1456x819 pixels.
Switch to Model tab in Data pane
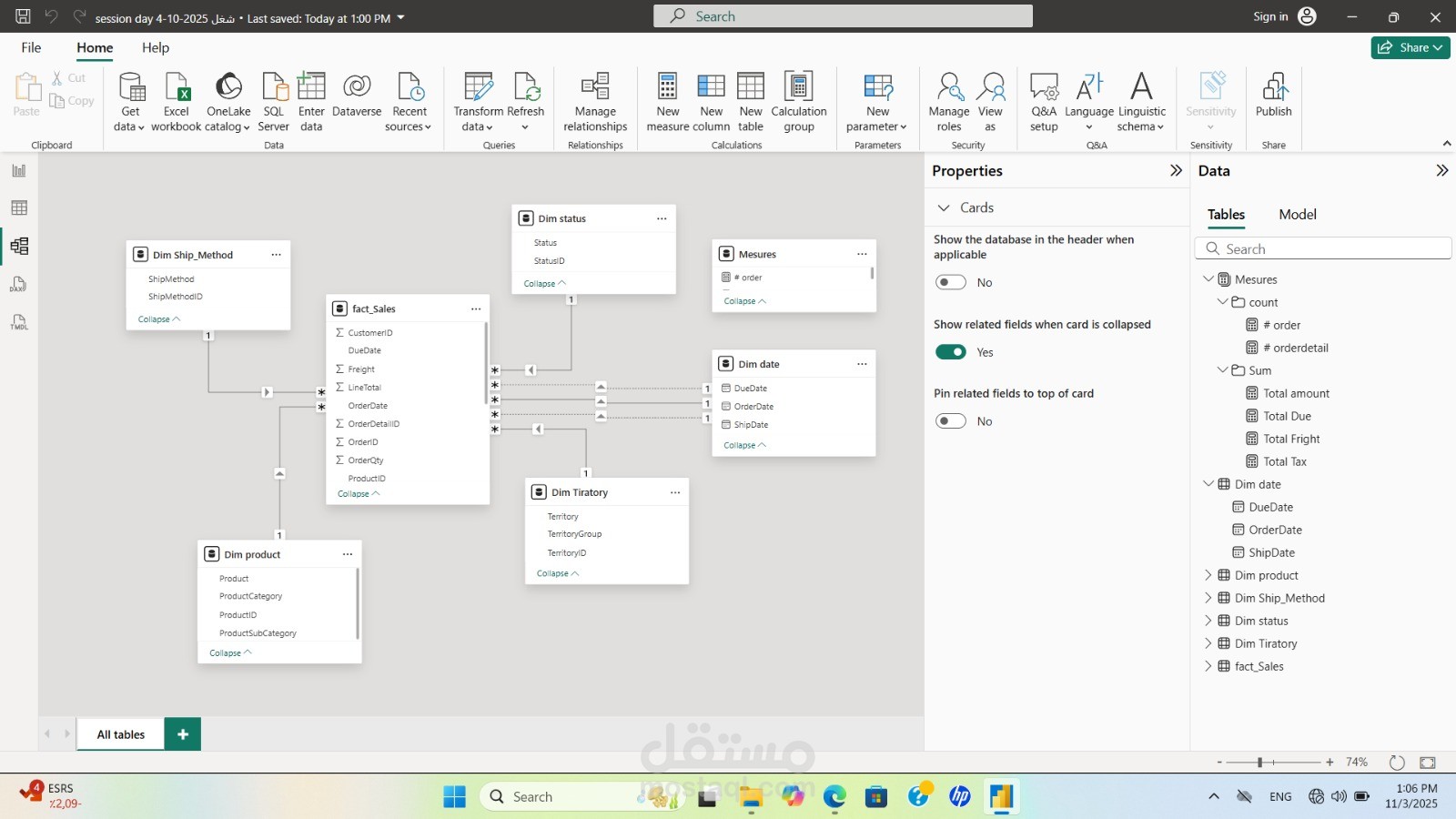pos(1297,214)
